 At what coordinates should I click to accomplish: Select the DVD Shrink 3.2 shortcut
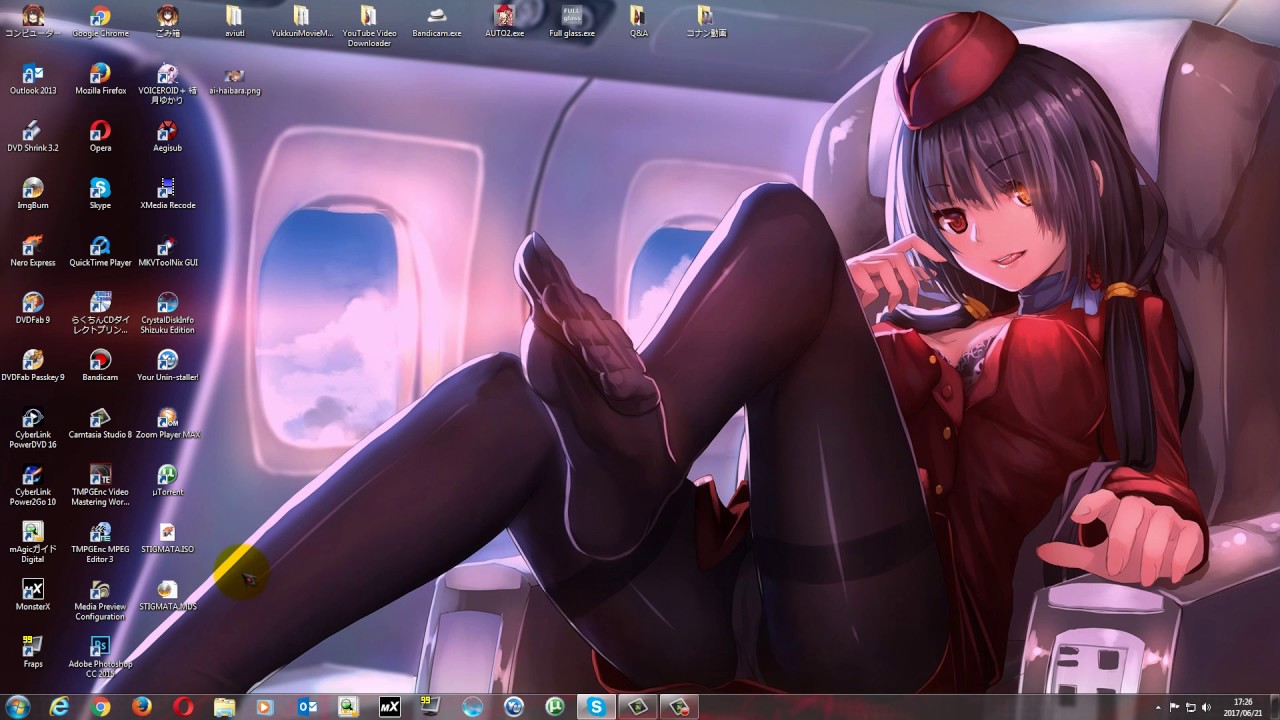pyautogui.click(x=33, y=136)
